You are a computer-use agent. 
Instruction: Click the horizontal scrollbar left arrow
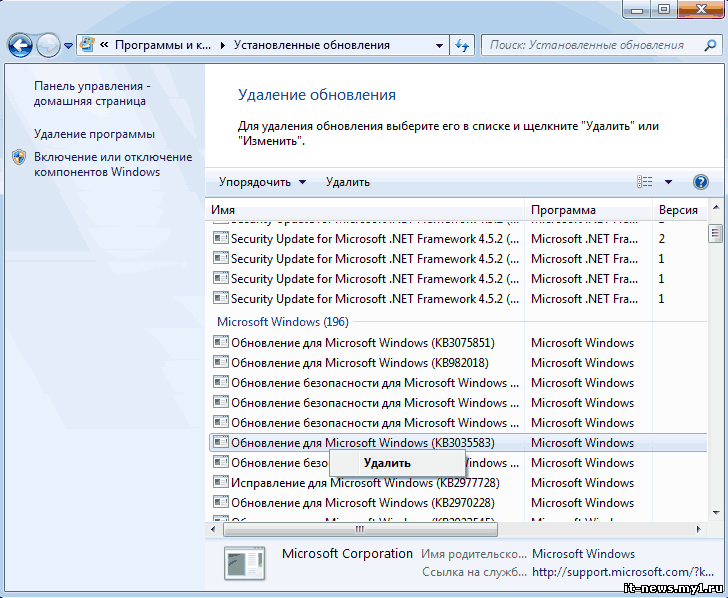click(213, 529)
